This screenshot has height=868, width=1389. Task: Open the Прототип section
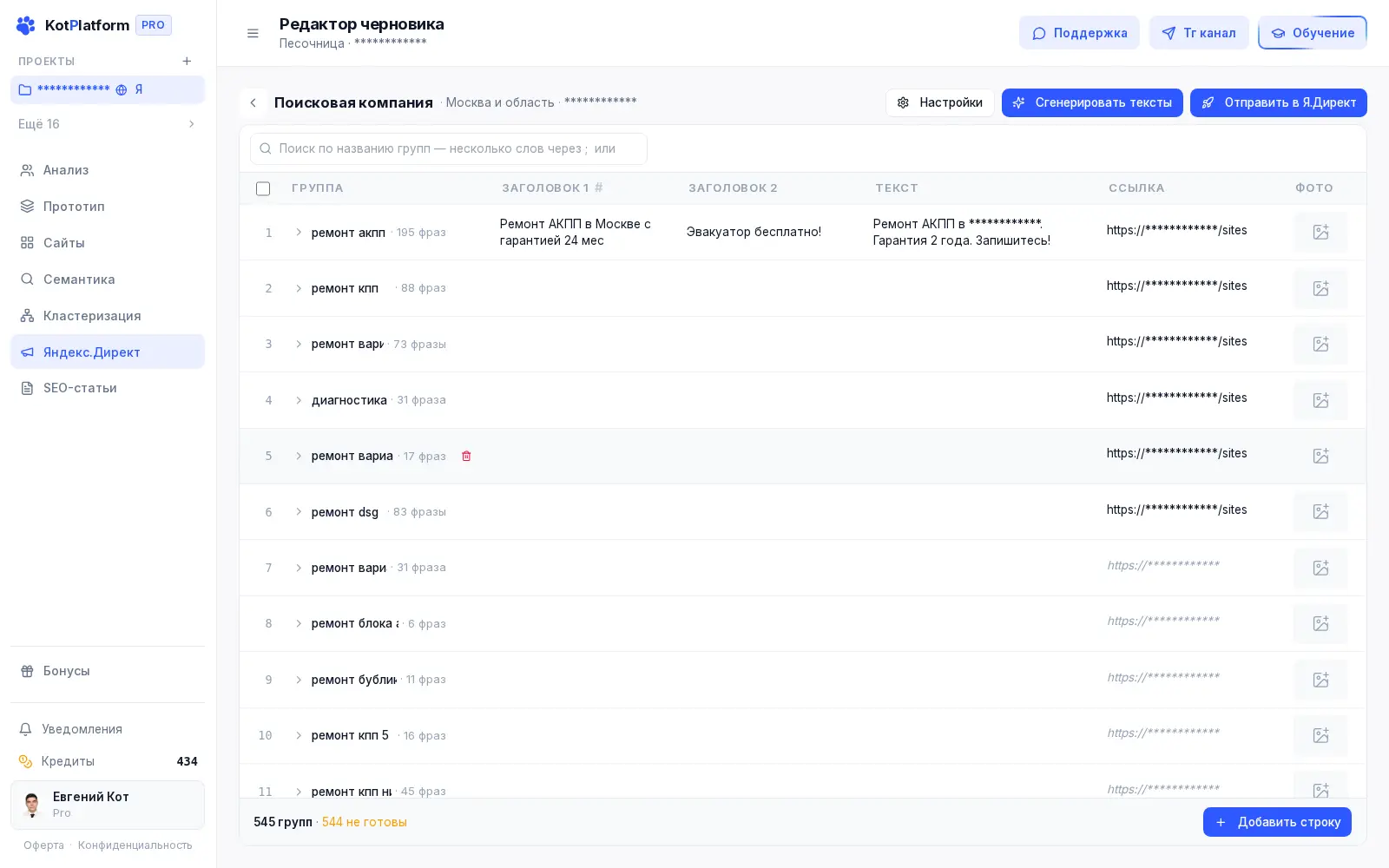tap(108, 207)
